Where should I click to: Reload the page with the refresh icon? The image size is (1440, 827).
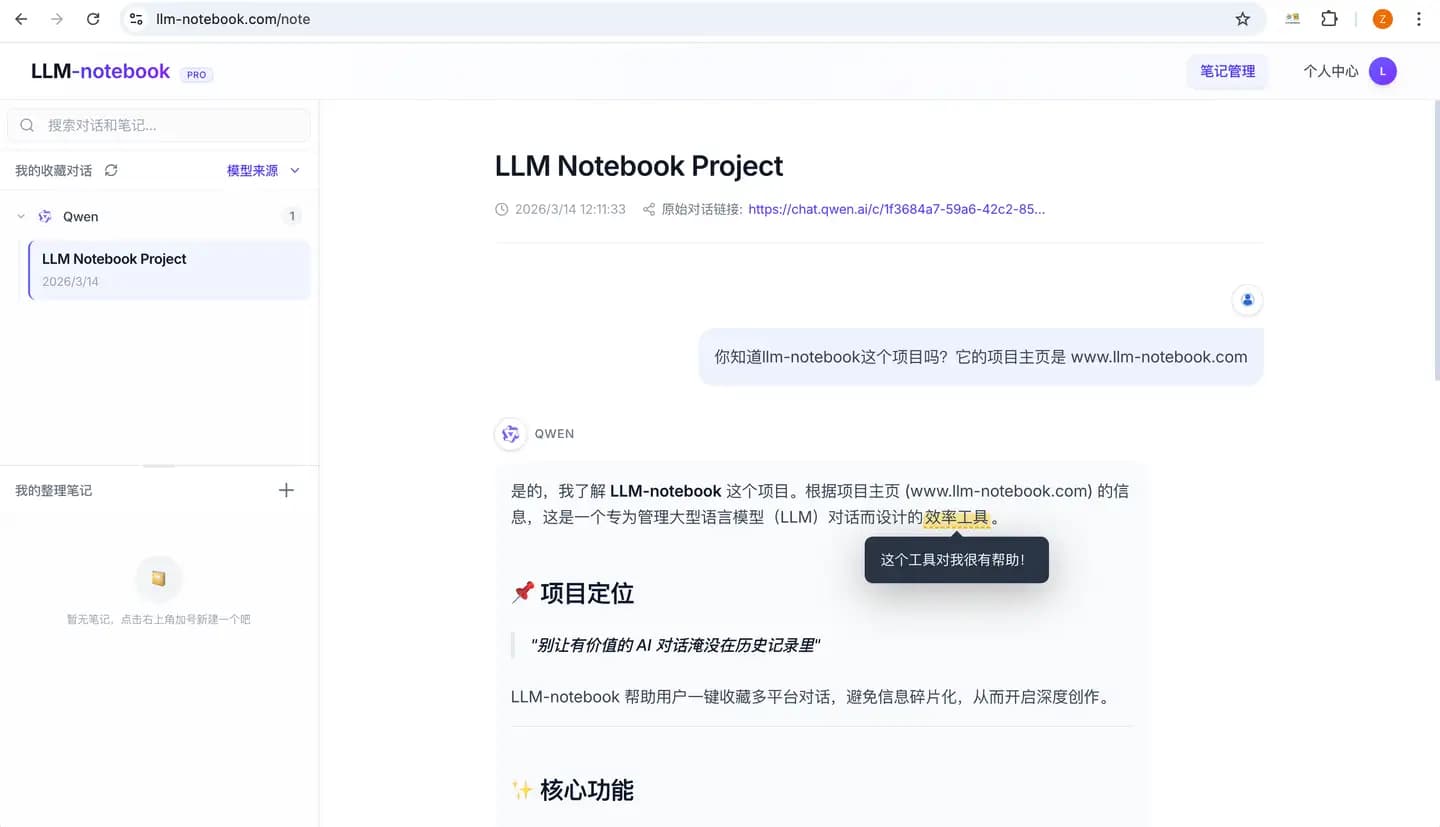click(x=93, y=19)
